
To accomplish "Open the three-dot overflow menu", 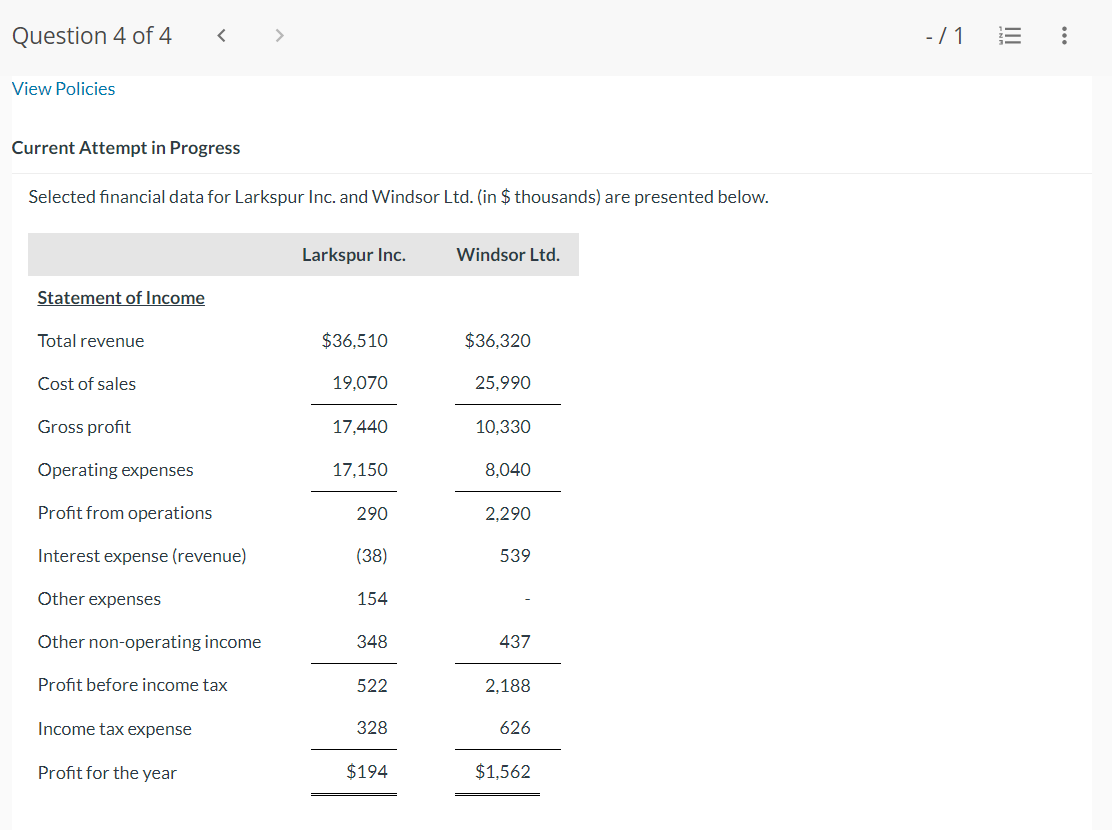I will pyautogui.click(x=1064, y=35).
